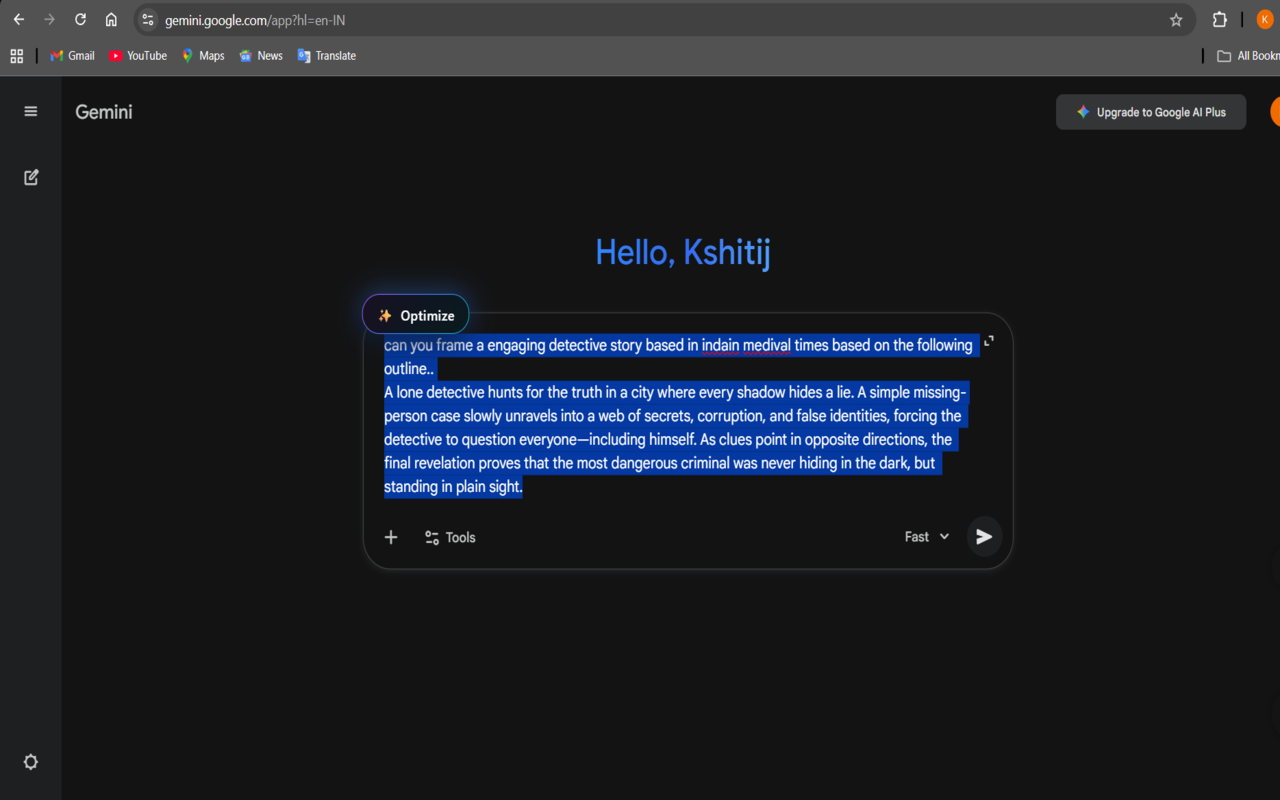The image size is (1280, 800).
Task: Click the Optimize prompt button
Action: click(x=415, y=315)
